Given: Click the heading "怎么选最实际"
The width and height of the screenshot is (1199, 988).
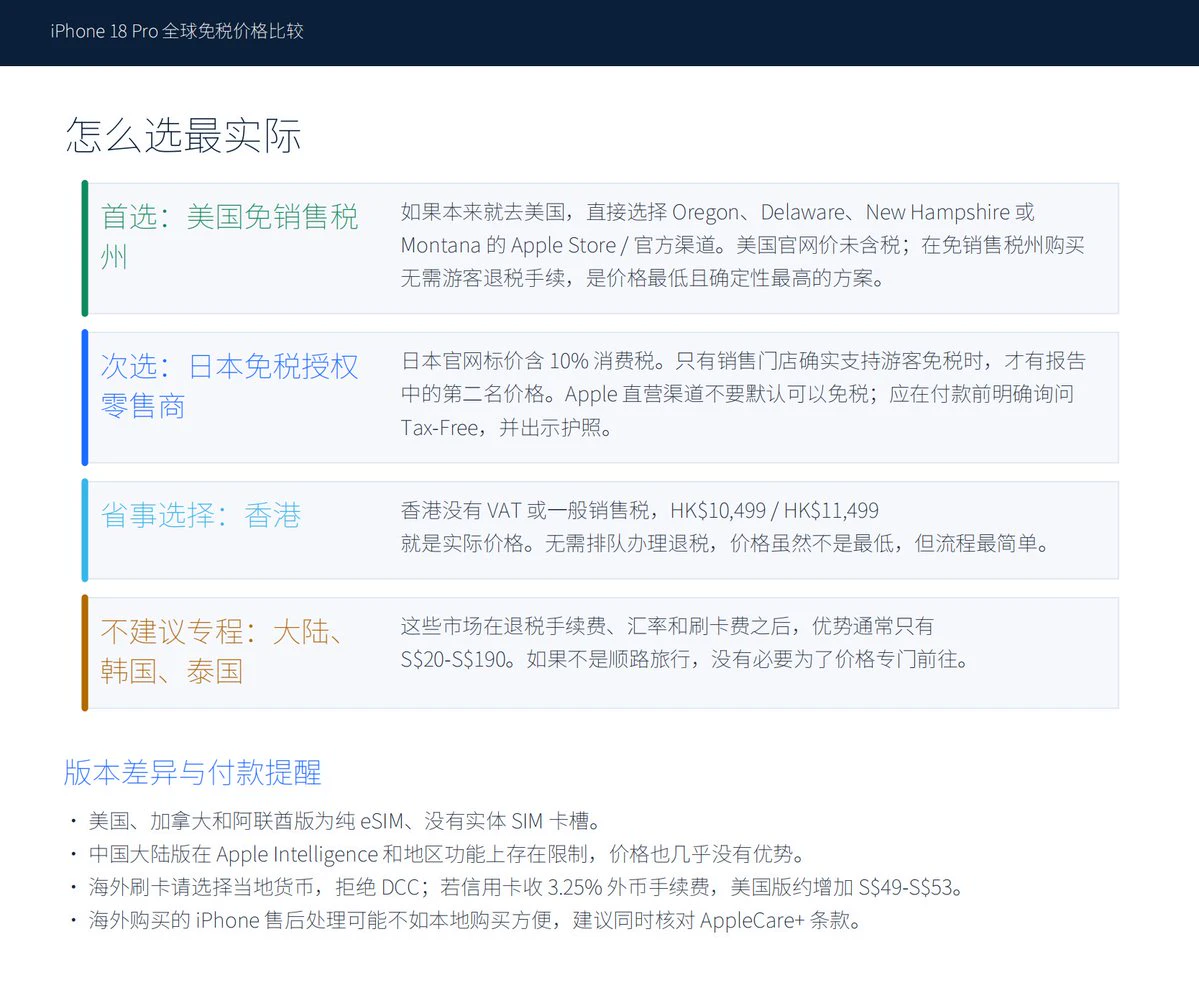Looking at the screenshot, I should click(183, 135).
